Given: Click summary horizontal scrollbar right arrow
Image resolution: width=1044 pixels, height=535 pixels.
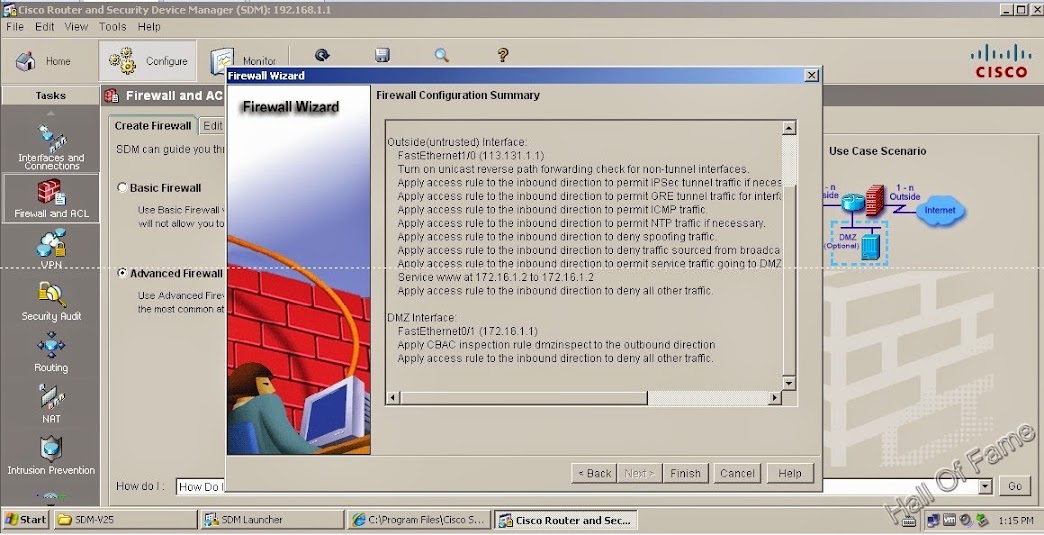Looking at the screenshot, I should (x=775, y=398).
